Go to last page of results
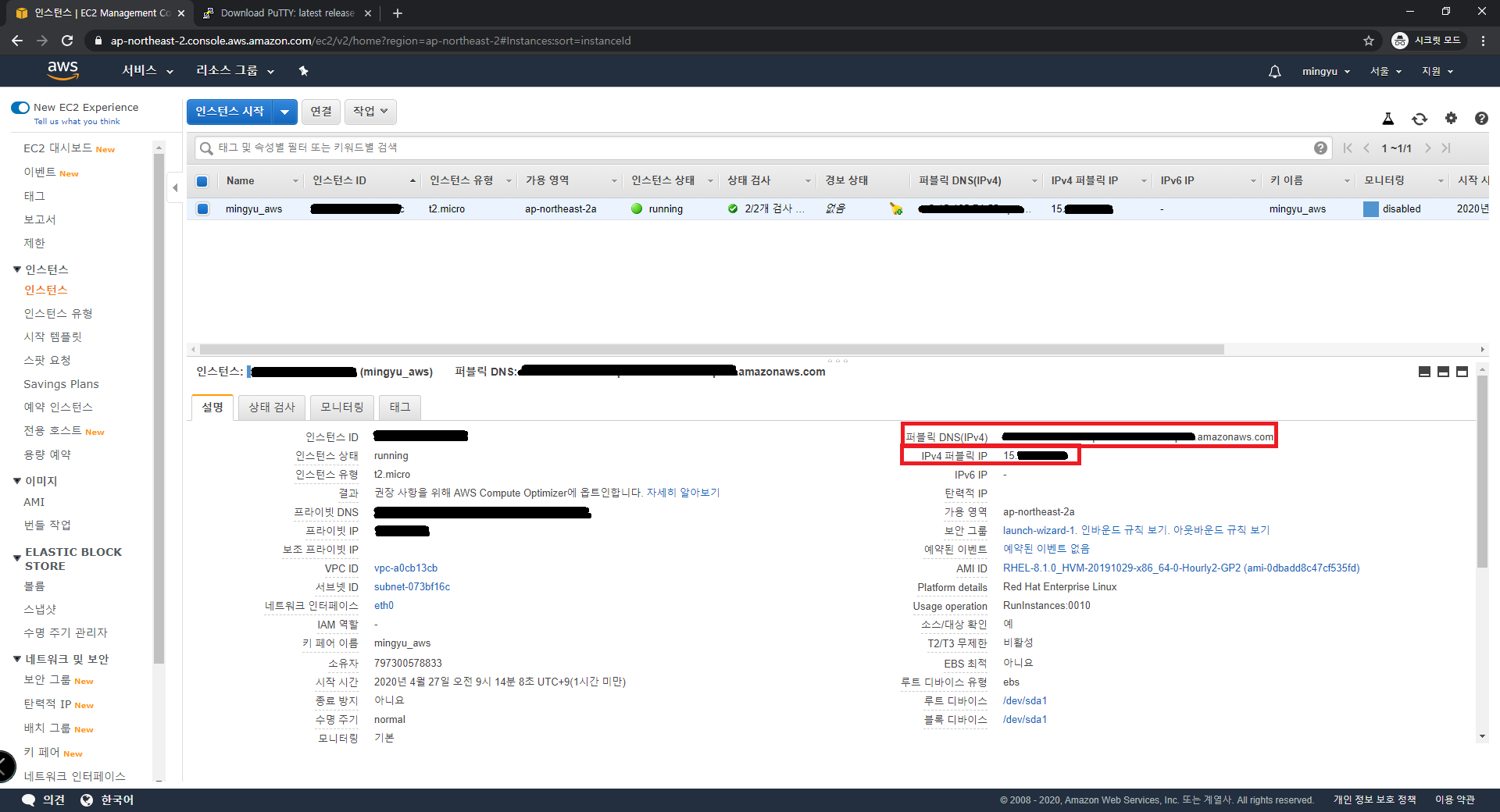This screenshot has width=1500, height=812. [1446, 148]
